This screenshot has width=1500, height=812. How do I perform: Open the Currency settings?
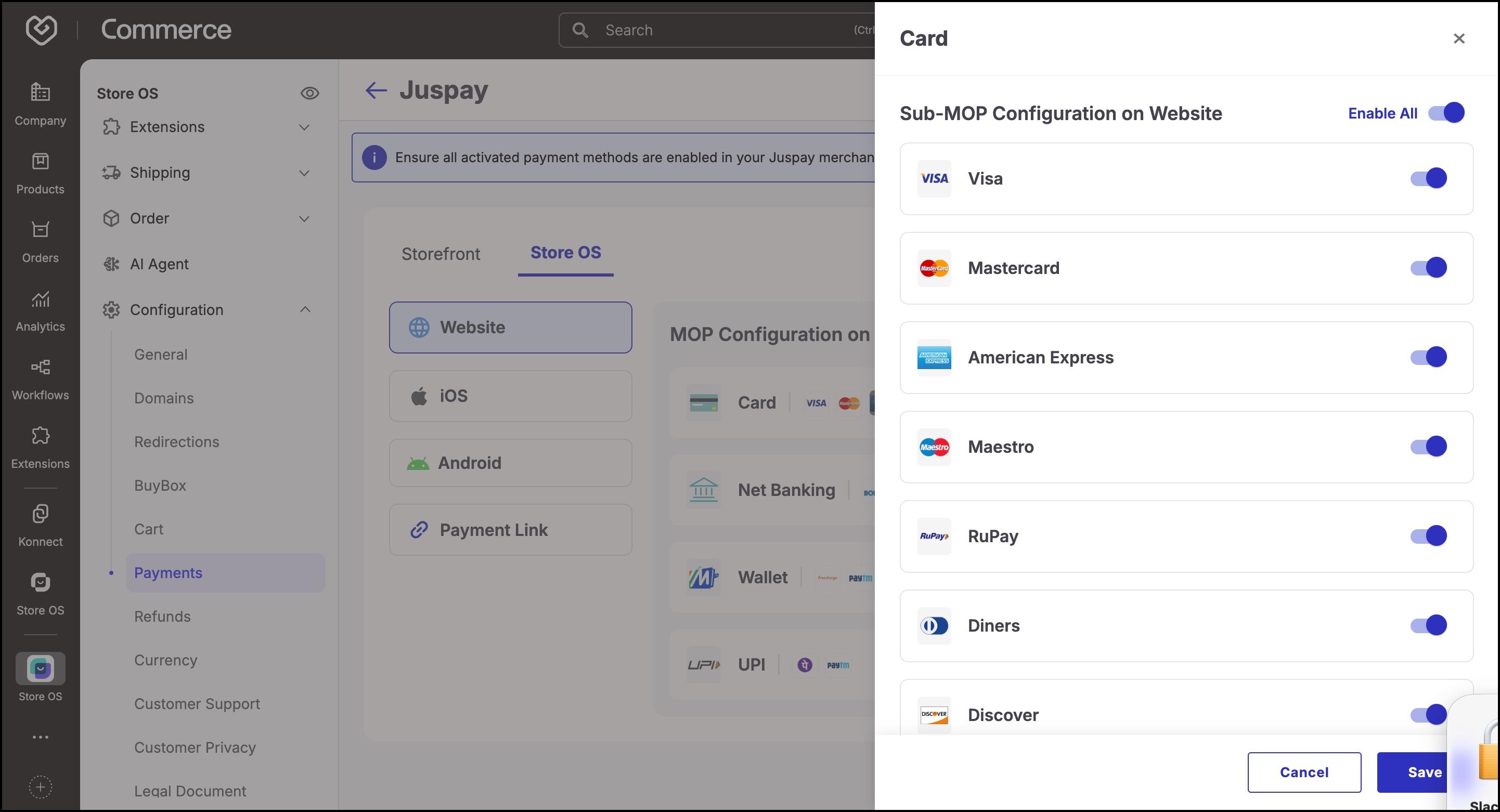coord(165,660)
